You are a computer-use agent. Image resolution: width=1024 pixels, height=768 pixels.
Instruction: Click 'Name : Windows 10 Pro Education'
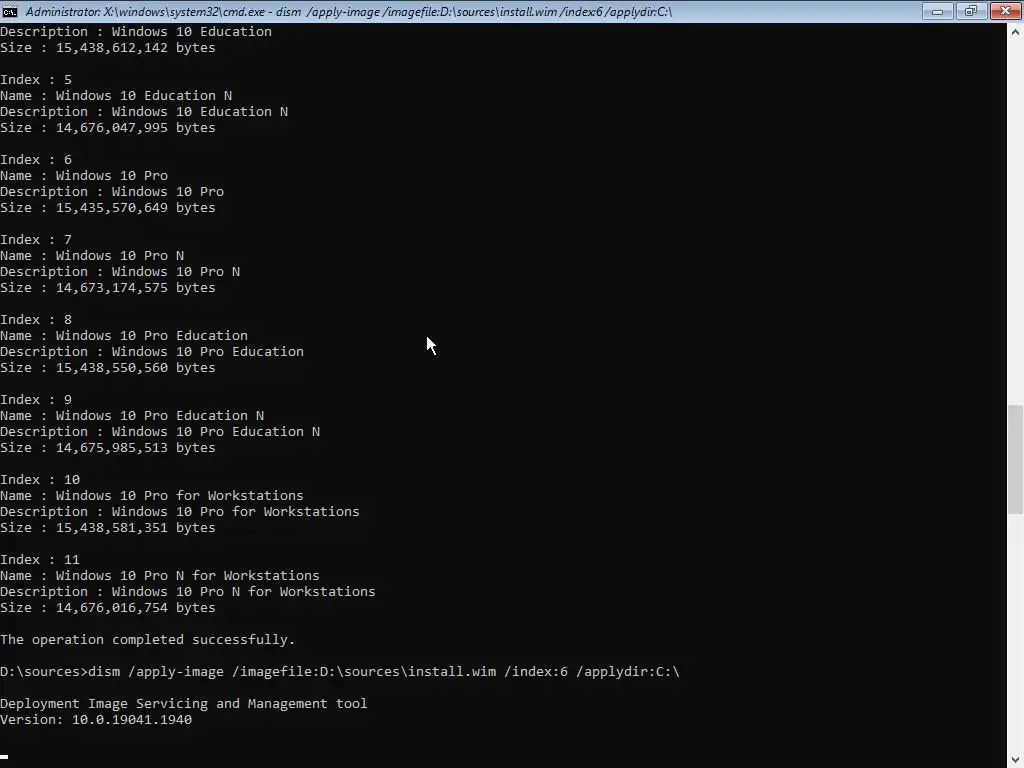click(124, 336)
